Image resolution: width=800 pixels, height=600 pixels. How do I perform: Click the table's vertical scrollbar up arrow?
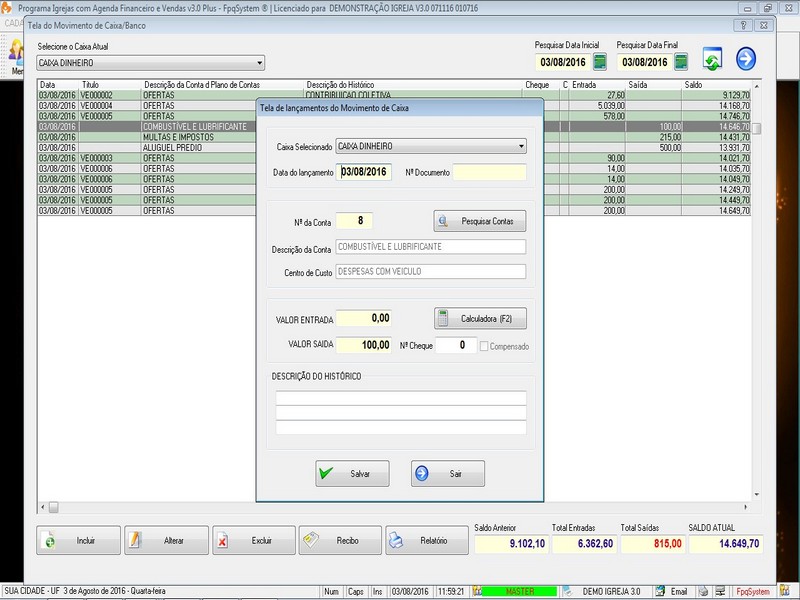757,86
